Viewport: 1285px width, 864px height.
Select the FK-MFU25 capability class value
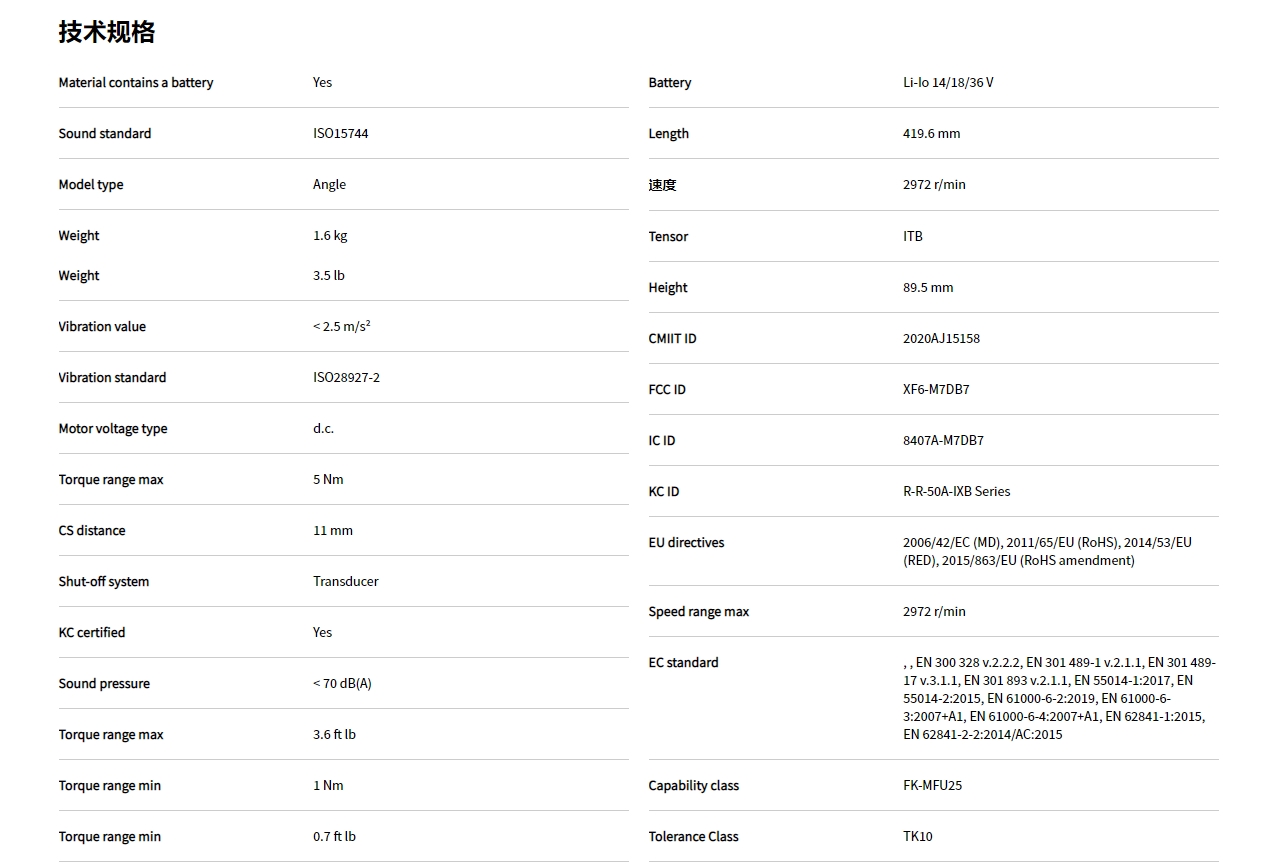(x=932, y=785)
